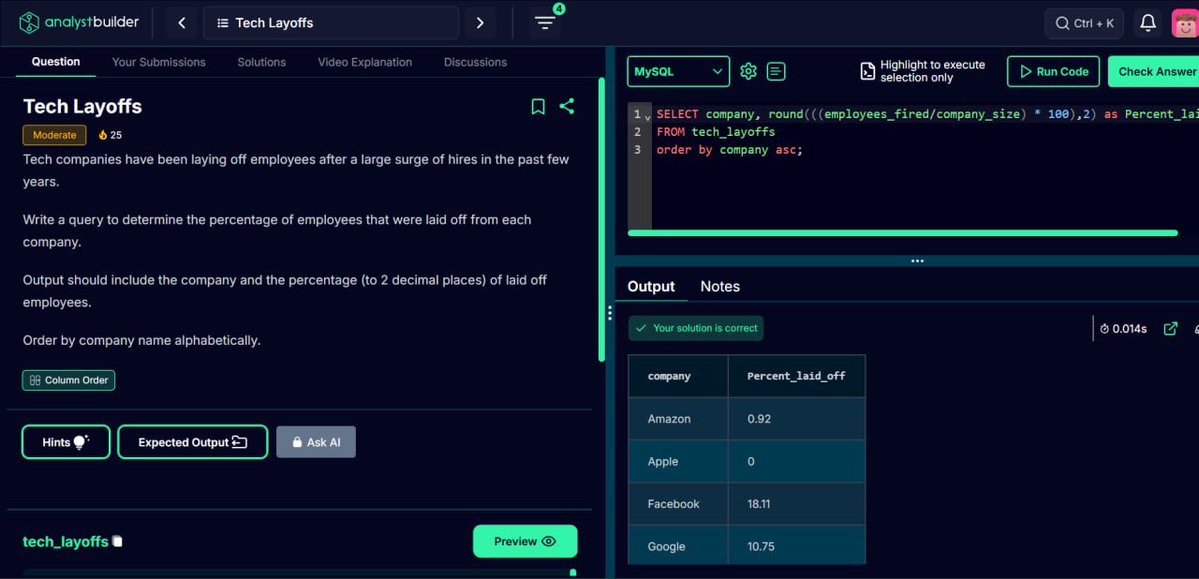Select the Google cell
Viewport: 1199px width, 579px height.
[678, 546]
